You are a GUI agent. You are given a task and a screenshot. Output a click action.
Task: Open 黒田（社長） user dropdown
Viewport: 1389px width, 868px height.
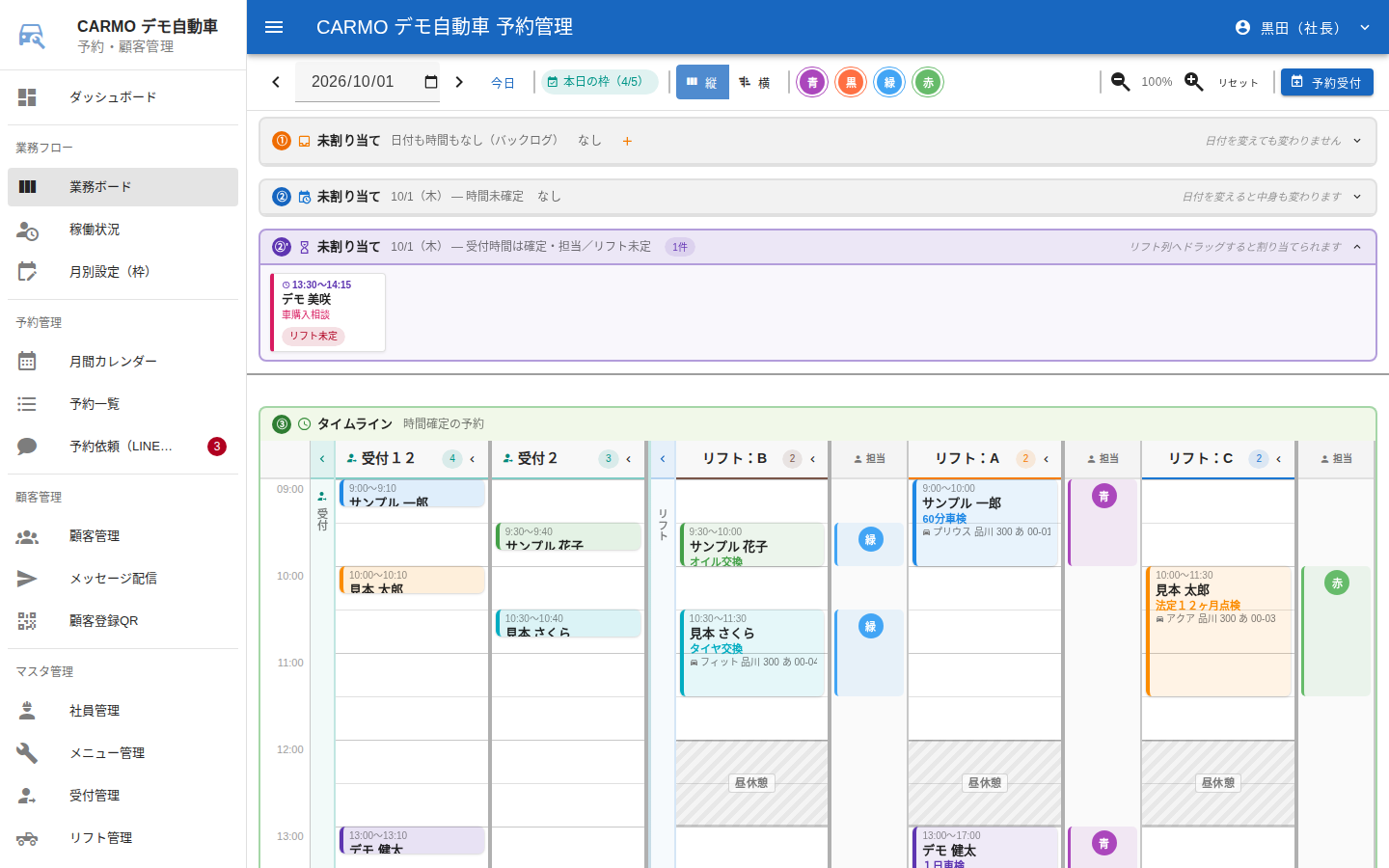click(x=1303, y=28)
